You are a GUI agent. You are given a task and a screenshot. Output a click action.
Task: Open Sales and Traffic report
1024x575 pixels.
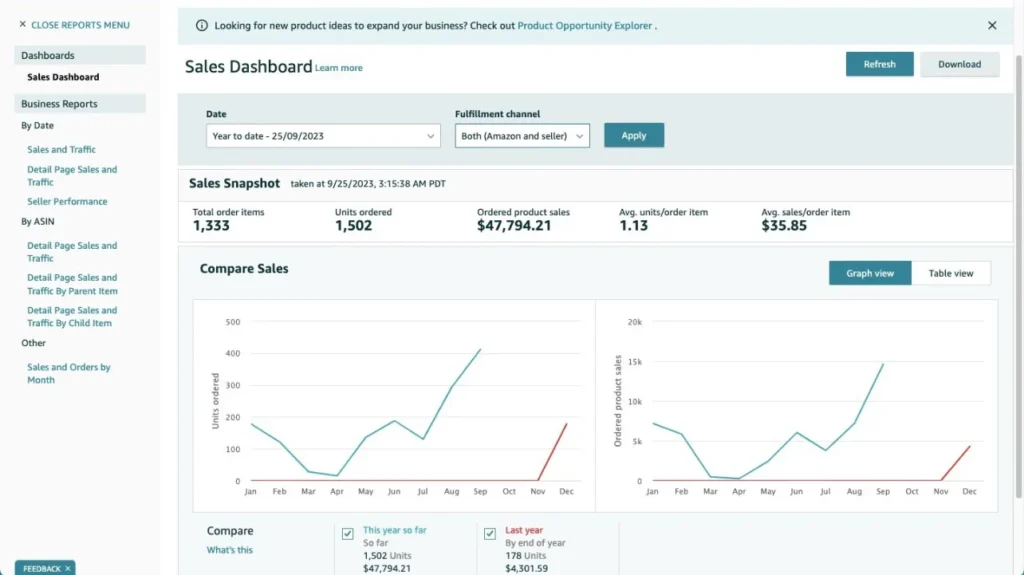62,150
